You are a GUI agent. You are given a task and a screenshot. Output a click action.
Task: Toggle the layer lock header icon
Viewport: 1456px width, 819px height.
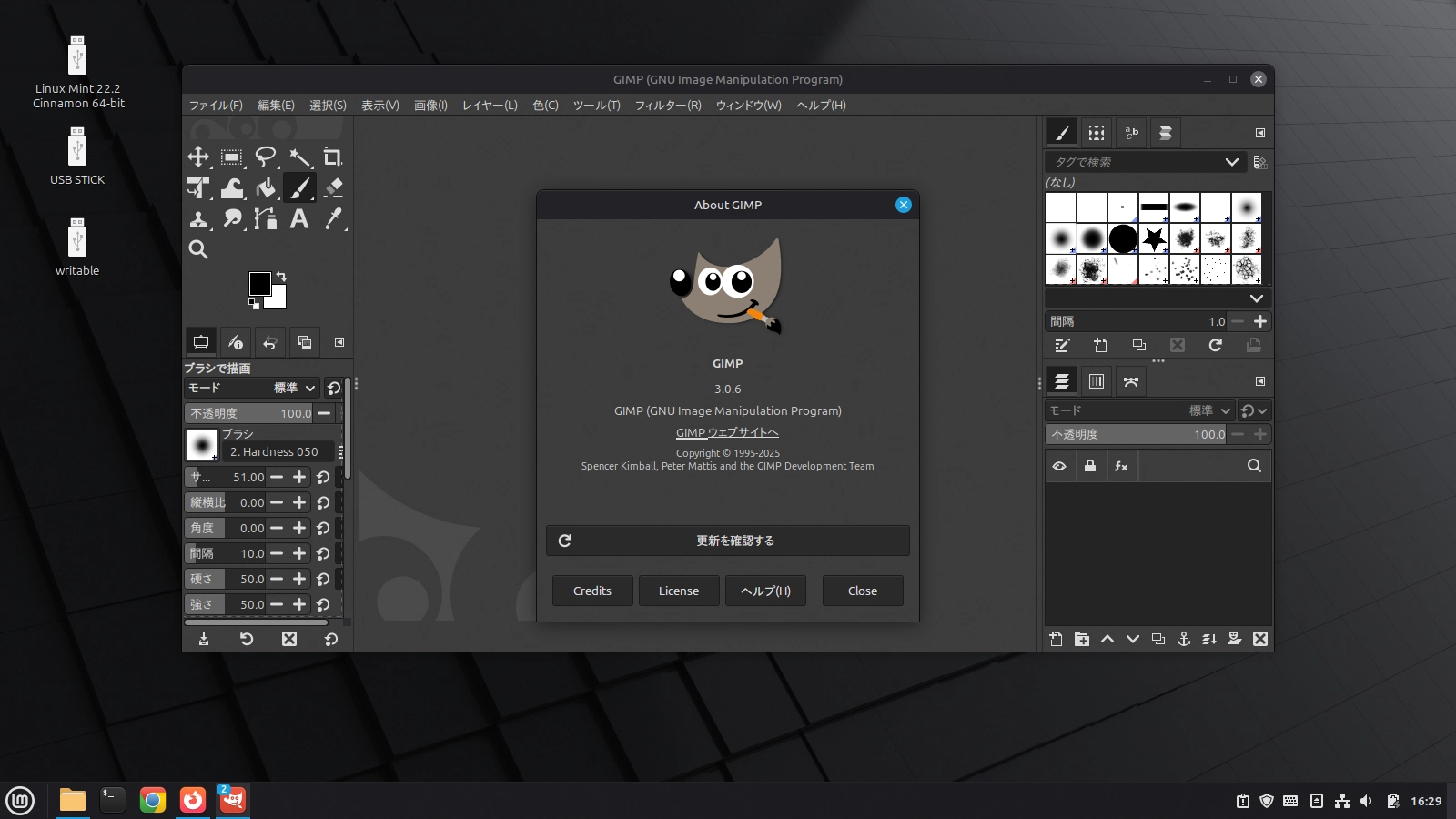(x=1090, y=466)
